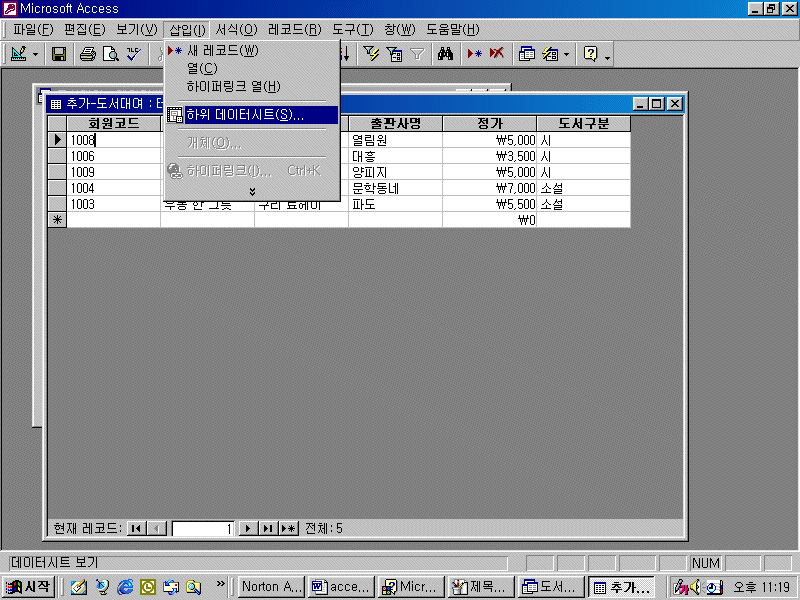Choose 새 레코드 from Insert menu

[x=222, y=50]
